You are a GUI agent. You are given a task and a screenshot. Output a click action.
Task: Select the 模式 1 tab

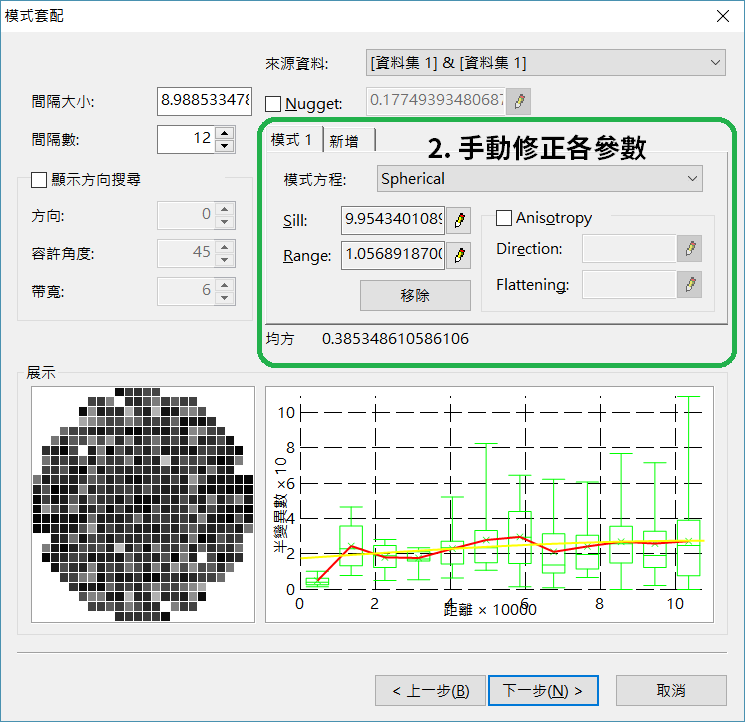[x=294, y=140]
